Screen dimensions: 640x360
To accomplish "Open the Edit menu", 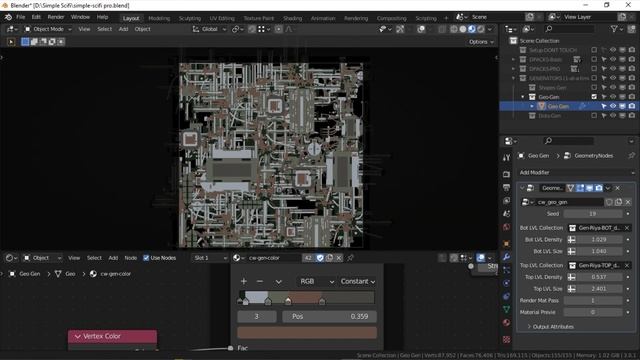I will pos(36,17).
